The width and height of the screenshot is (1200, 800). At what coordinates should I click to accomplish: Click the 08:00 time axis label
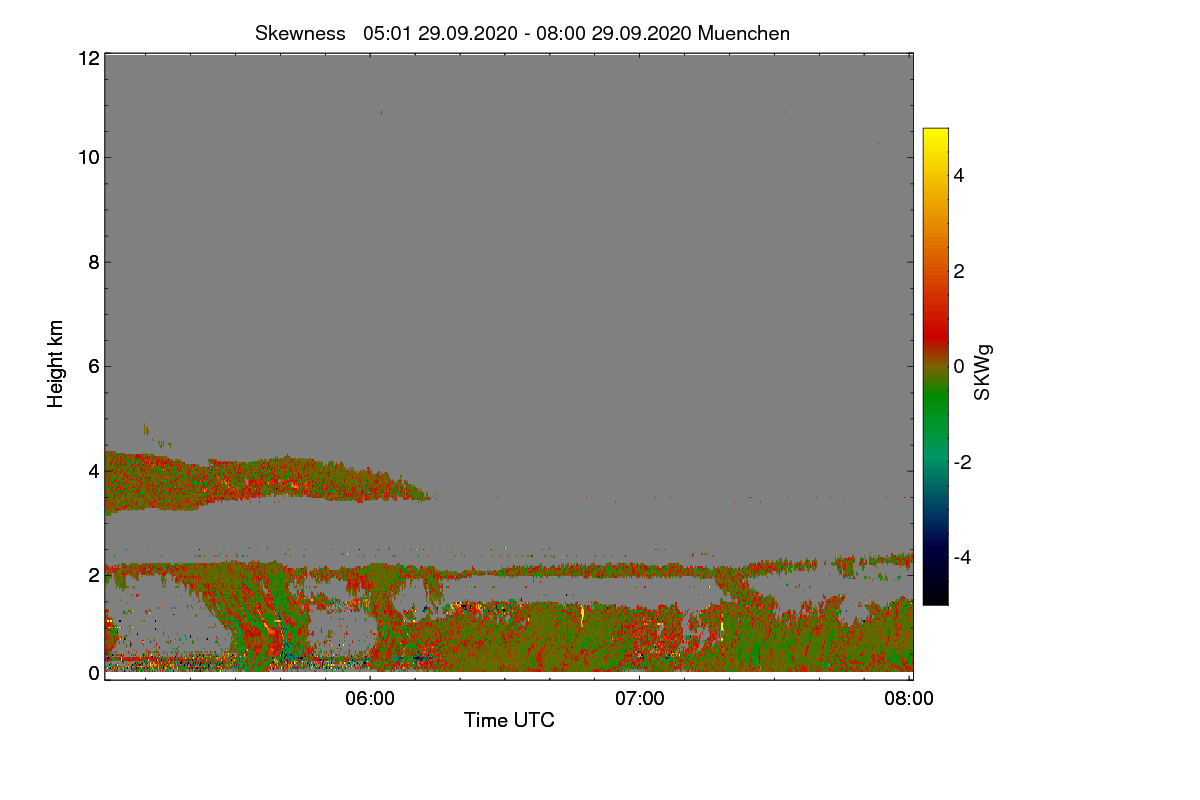(x=909, y=699)
